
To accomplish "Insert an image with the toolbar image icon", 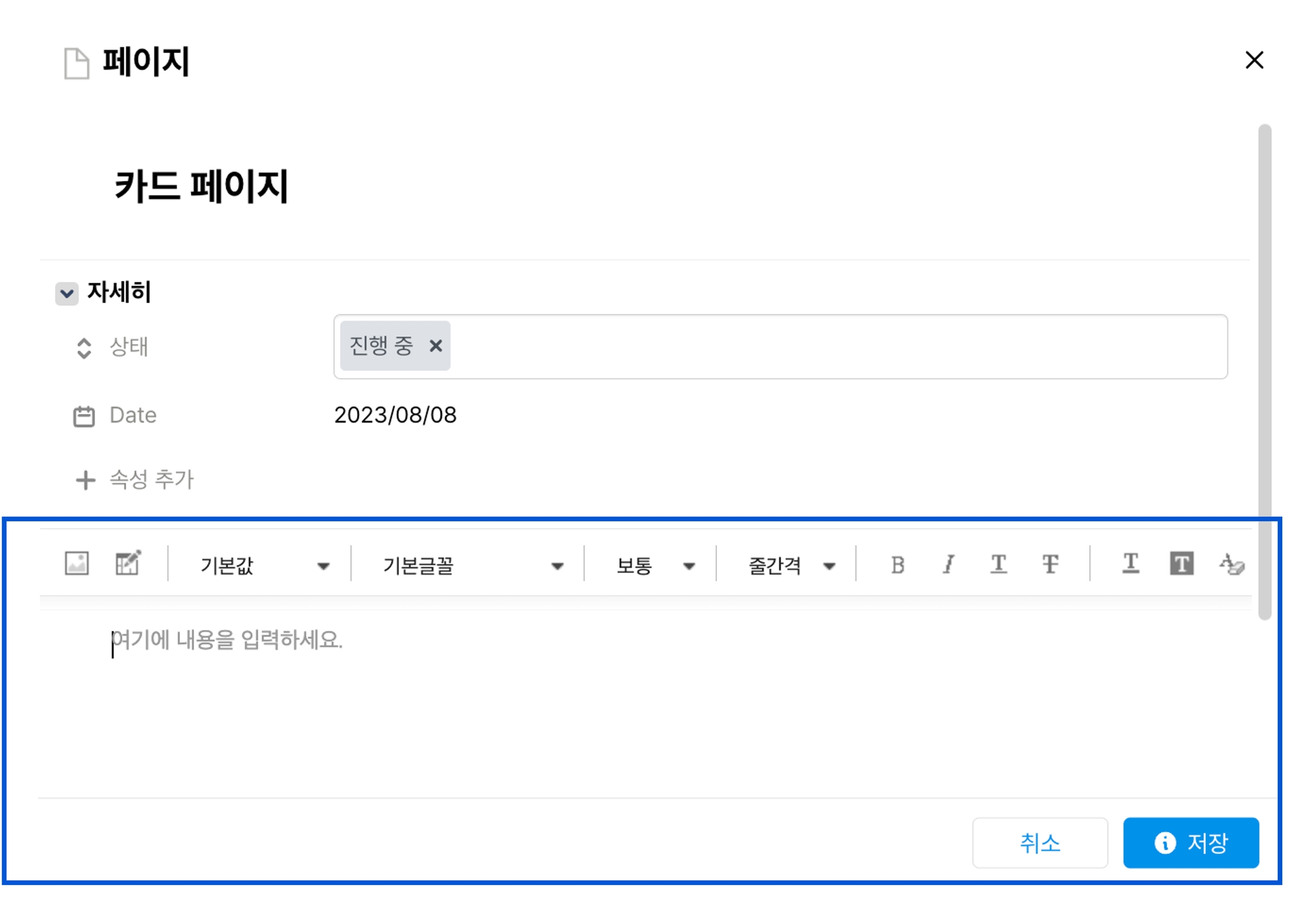I will click(x=77, y=564).
